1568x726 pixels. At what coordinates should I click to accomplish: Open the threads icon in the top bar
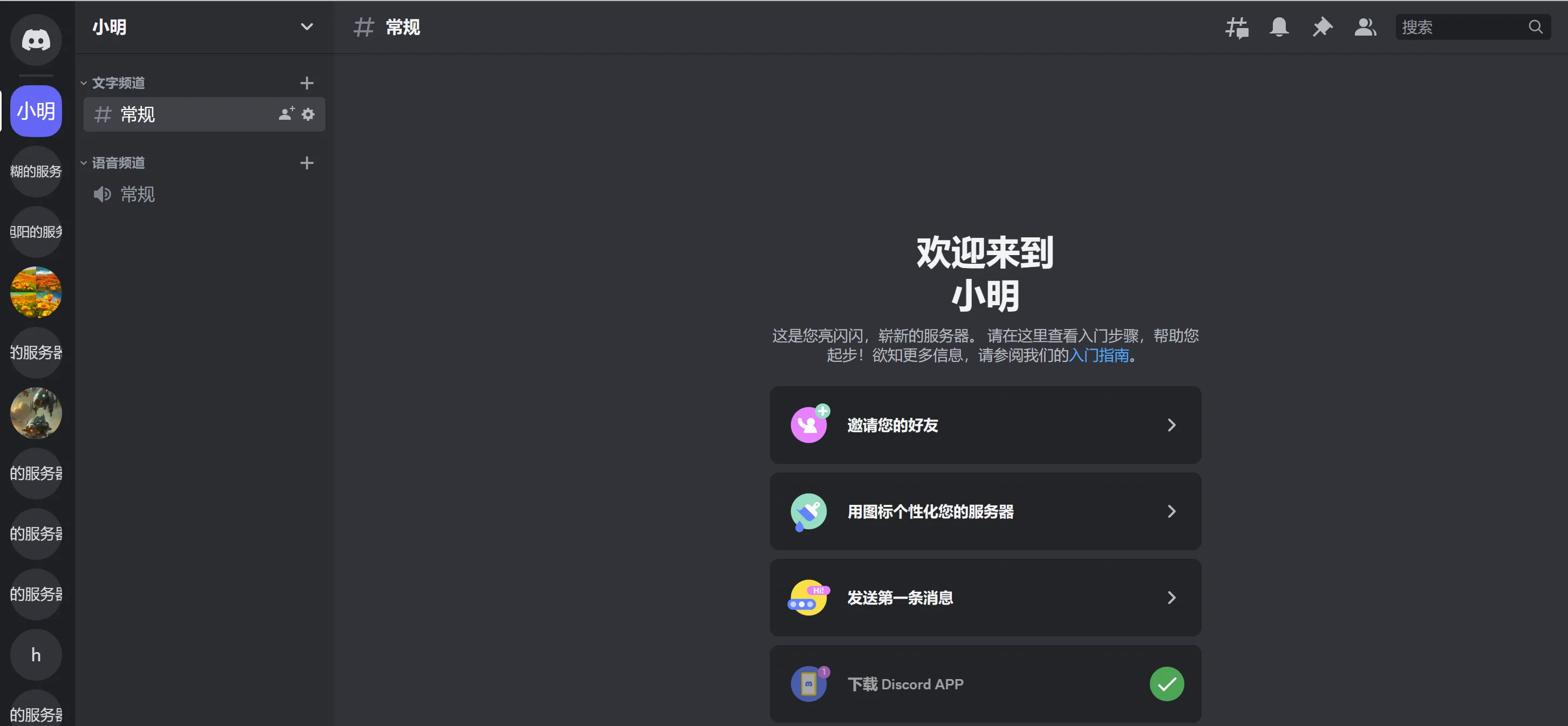[1237, 28]
